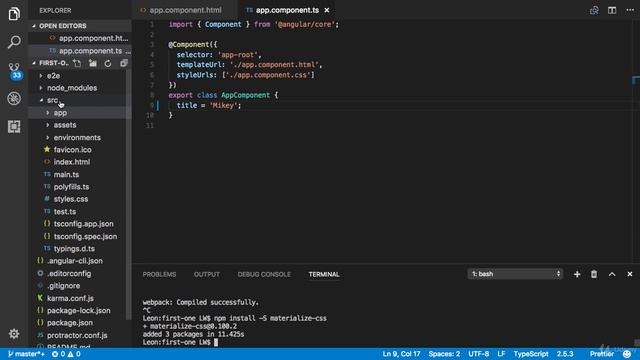Image resolution: width=640 pixels, height=360 pixels.
Task: Open index.html file
Action: tap(72, 162)
